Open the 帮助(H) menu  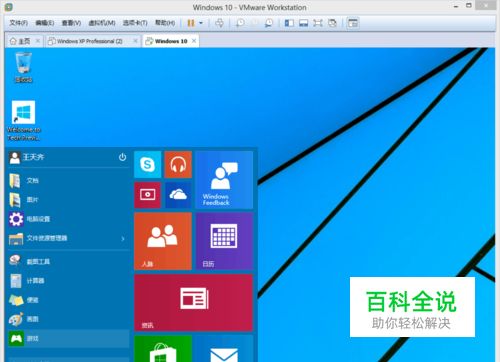(x=165, y=23)
